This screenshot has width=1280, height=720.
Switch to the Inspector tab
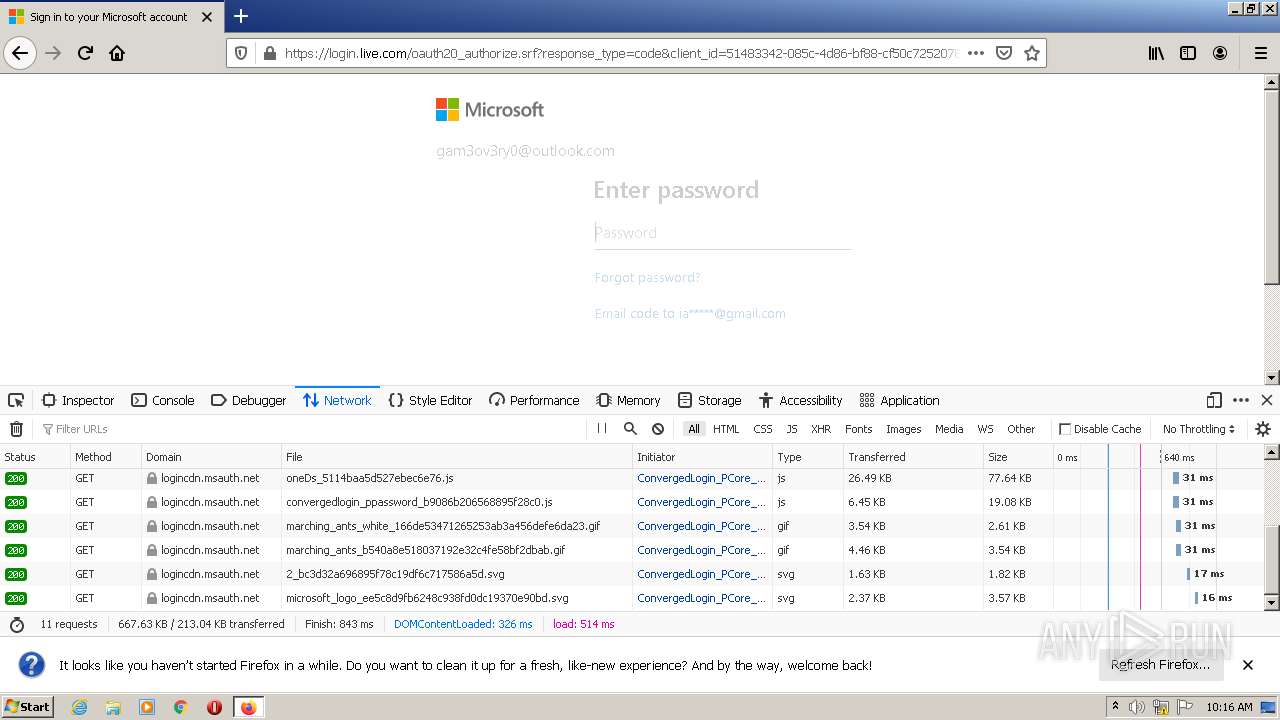[x=78, y=400]
